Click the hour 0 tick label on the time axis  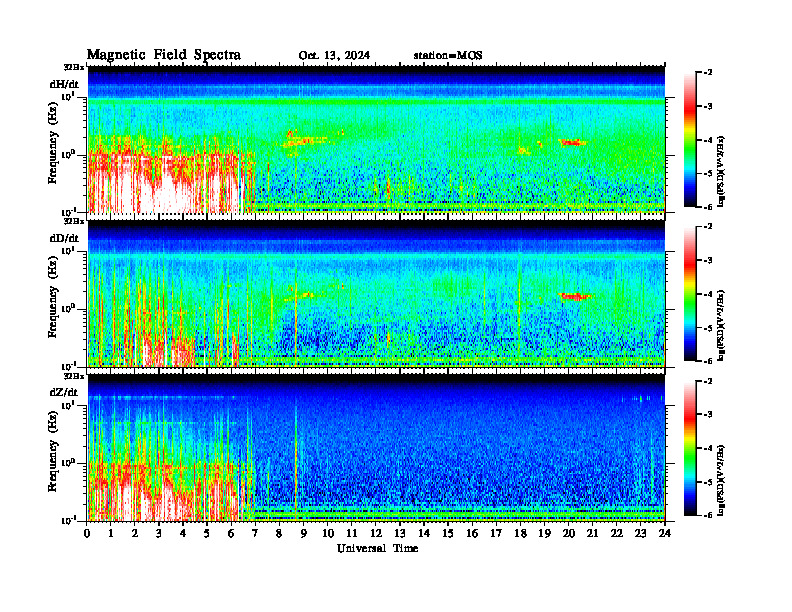(x=87, y=533)
